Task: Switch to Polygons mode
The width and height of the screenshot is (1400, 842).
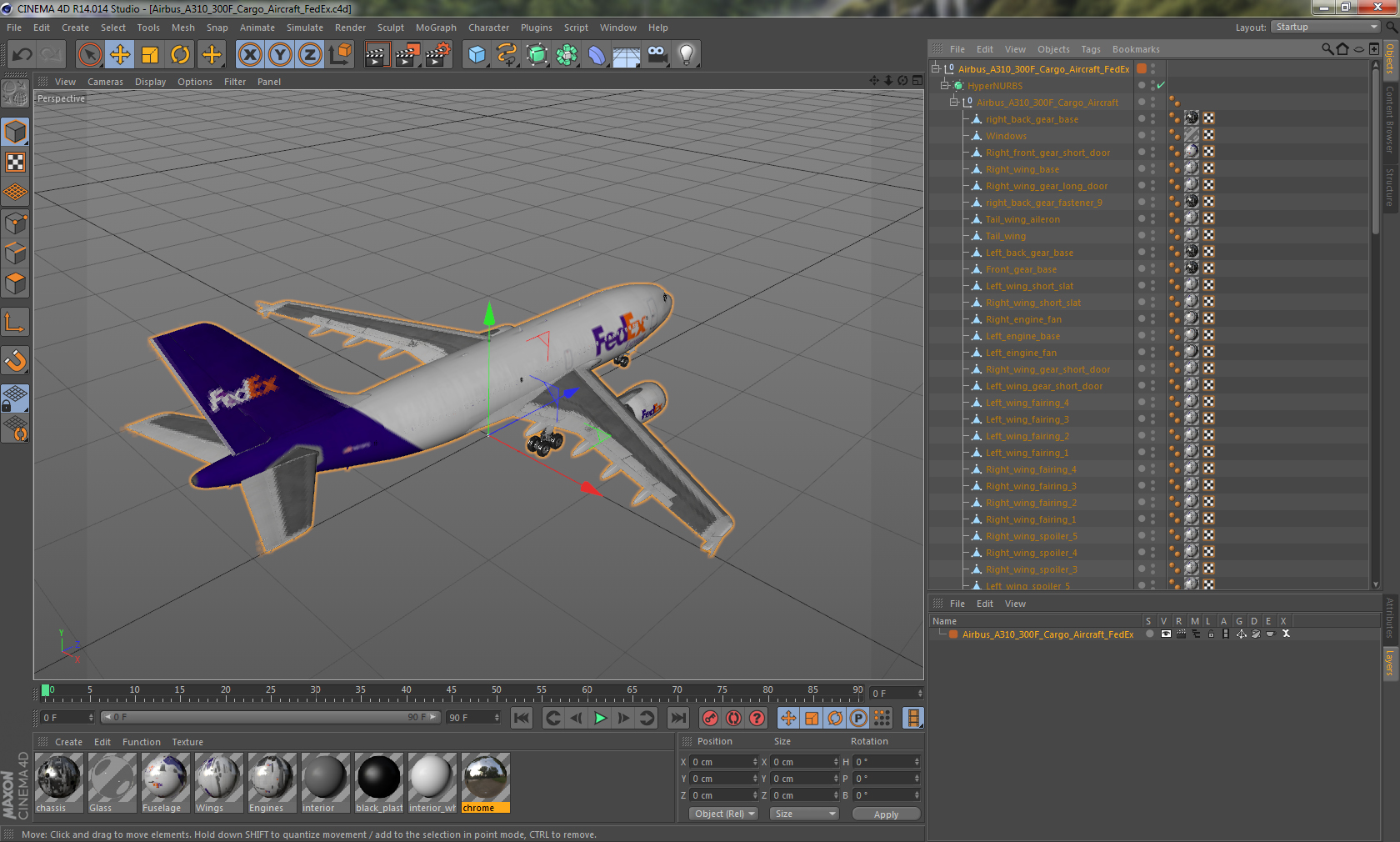Action: coord(16,283)
